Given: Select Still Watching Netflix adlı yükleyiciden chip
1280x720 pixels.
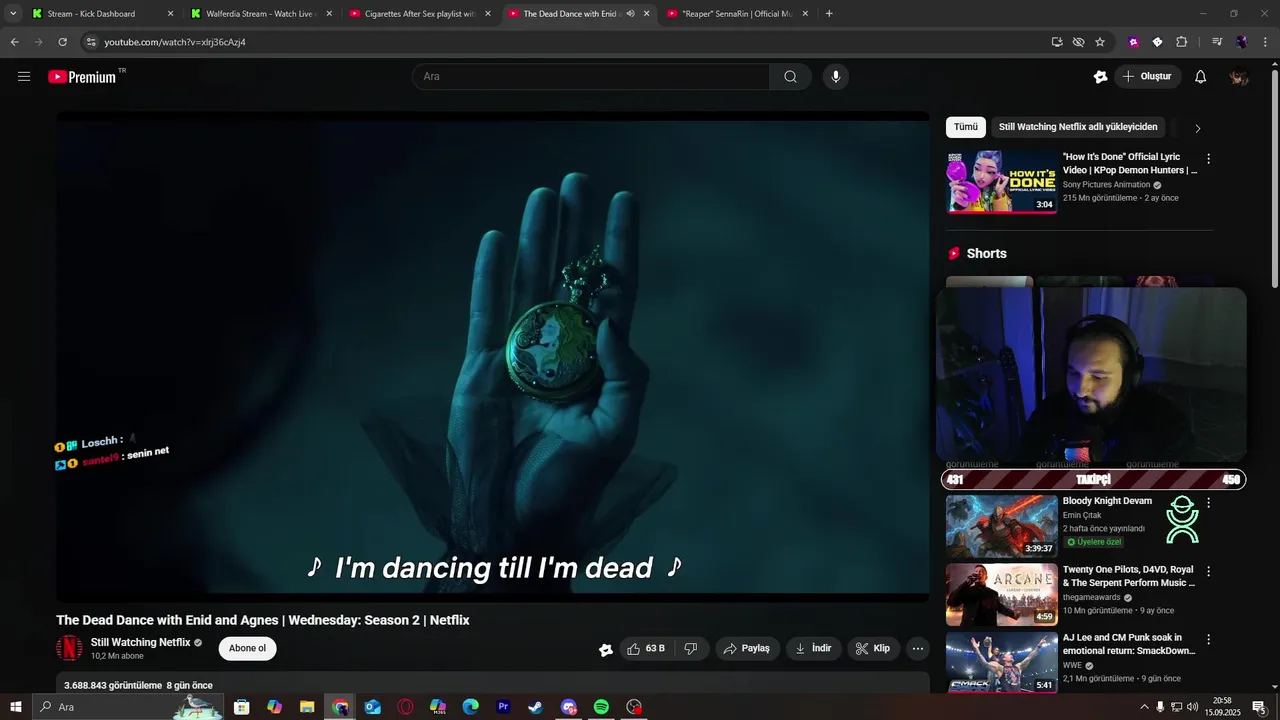Looking at the screenshot, I should click(x=1078, y=127).
